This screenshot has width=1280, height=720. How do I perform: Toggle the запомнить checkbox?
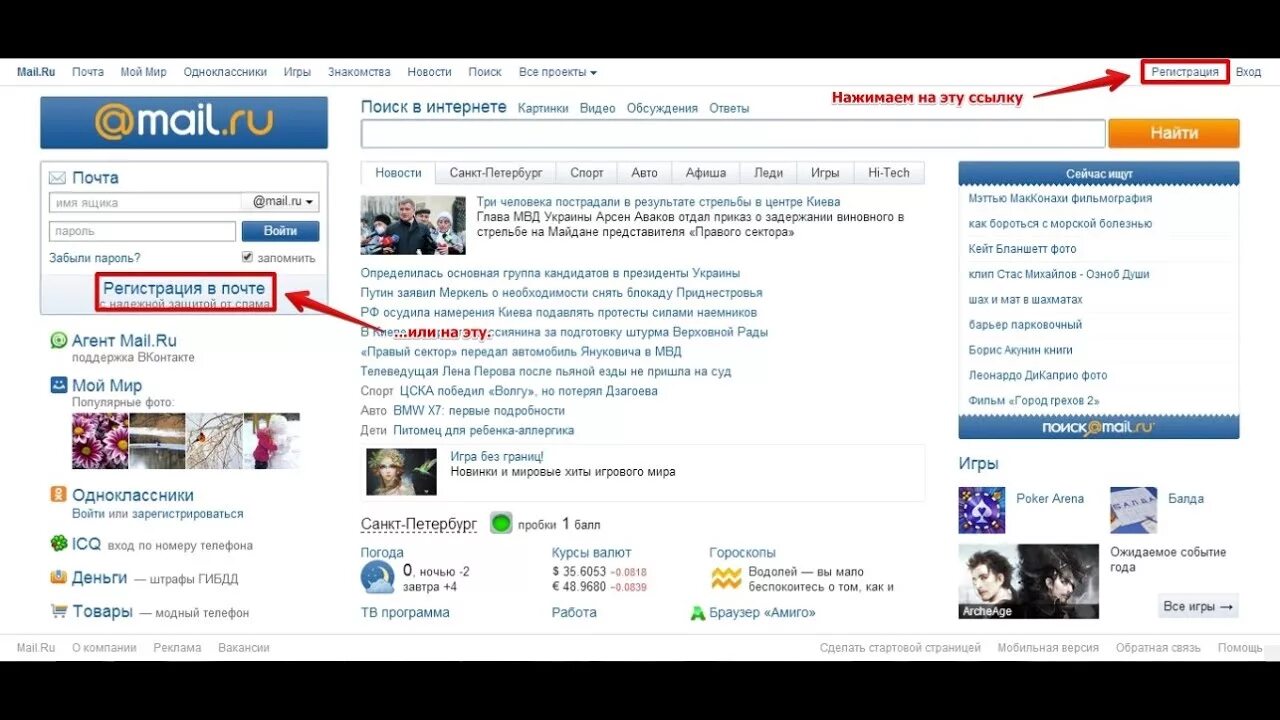click(247, 257)
